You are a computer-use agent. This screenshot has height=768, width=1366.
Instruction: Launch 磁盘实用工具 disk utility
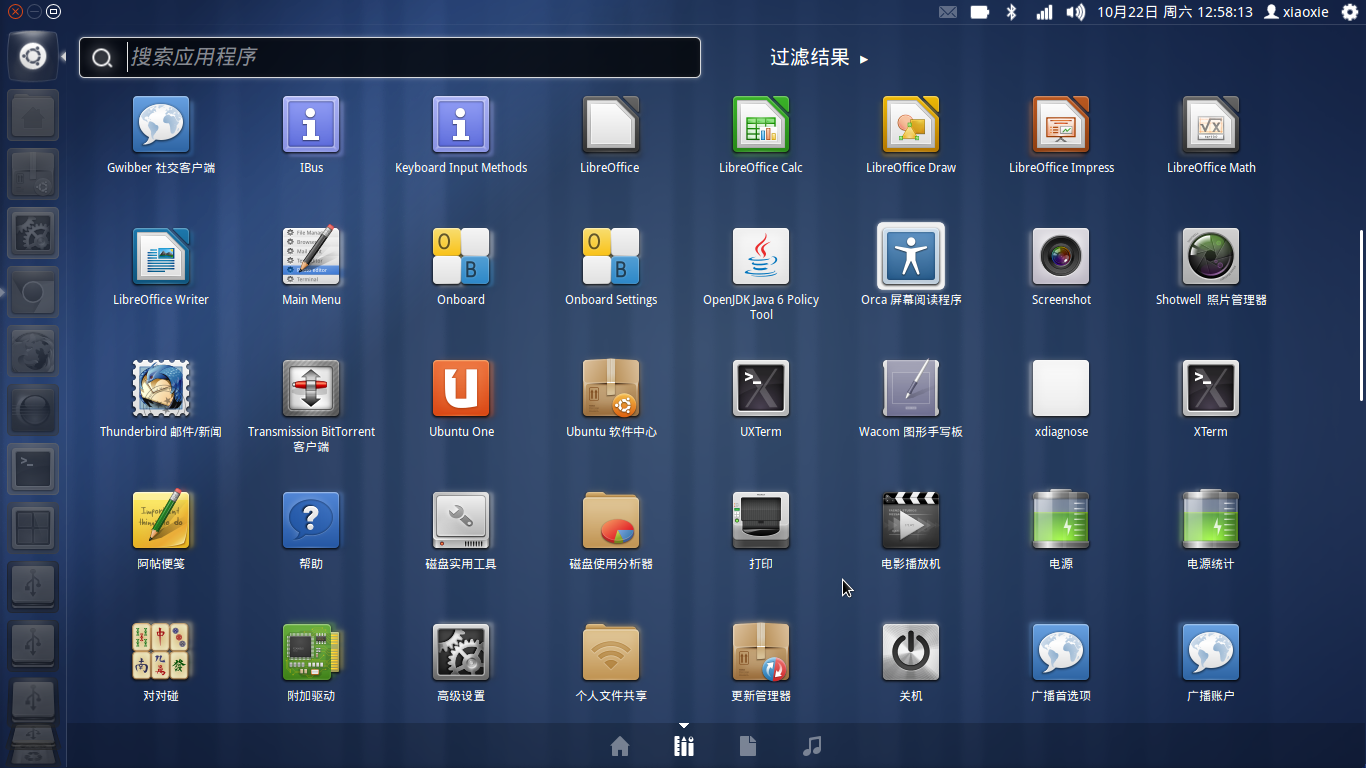[x=461, y=521]
